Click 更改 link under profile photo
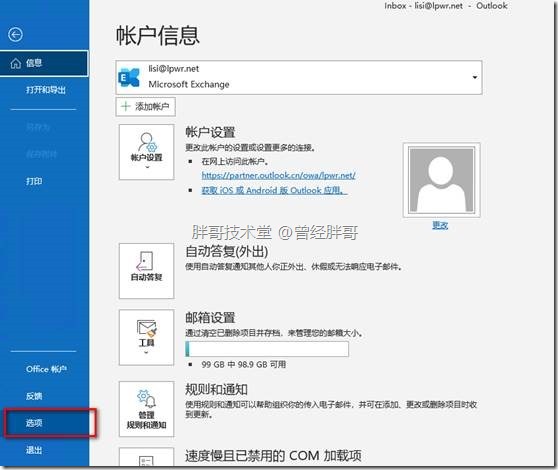Image resolution: width=558 pixels, height=470 pixels. pos(440,225)
